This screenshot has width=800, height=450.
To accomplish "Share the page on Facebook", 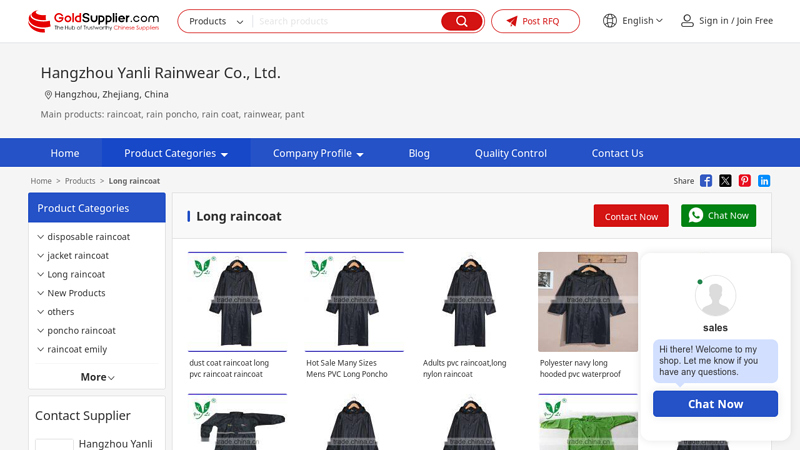I will coord(706,181).
